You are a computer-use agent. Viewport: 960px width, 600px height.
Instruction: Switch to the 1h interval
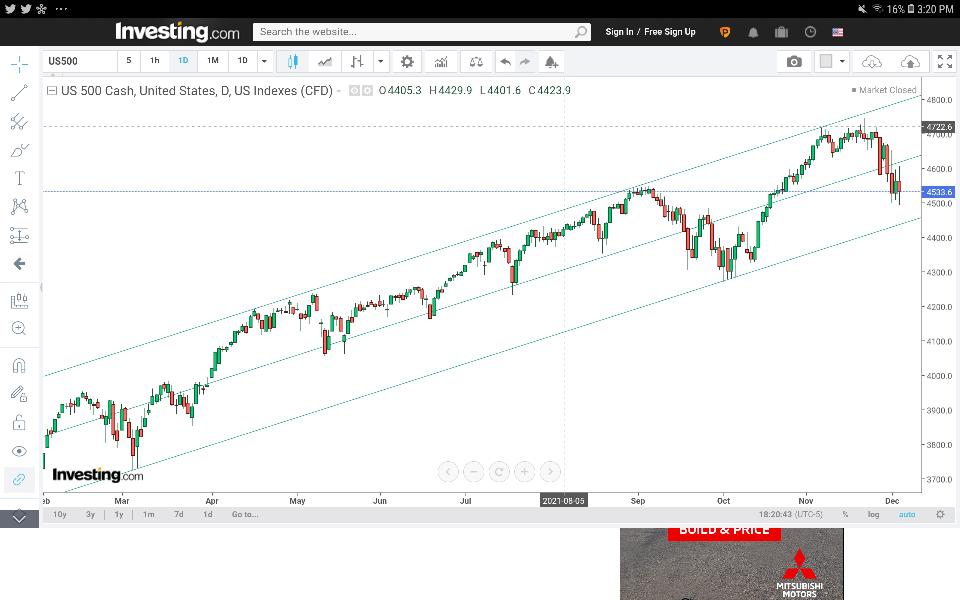[x=155, y=61]
